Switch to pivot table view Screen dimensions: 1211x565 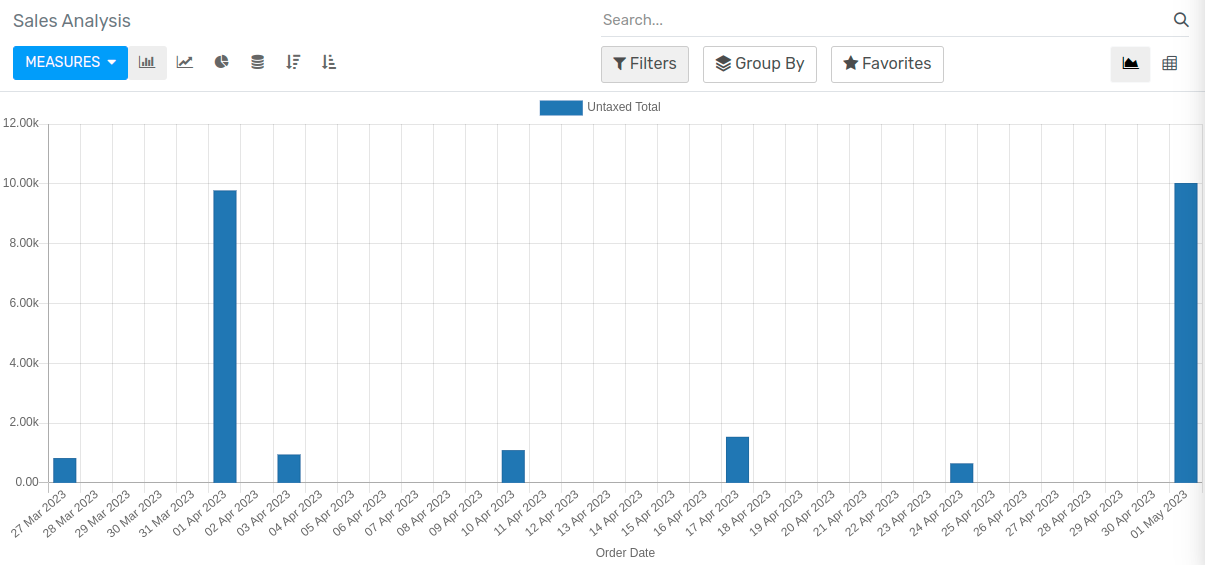[1169, 64]
